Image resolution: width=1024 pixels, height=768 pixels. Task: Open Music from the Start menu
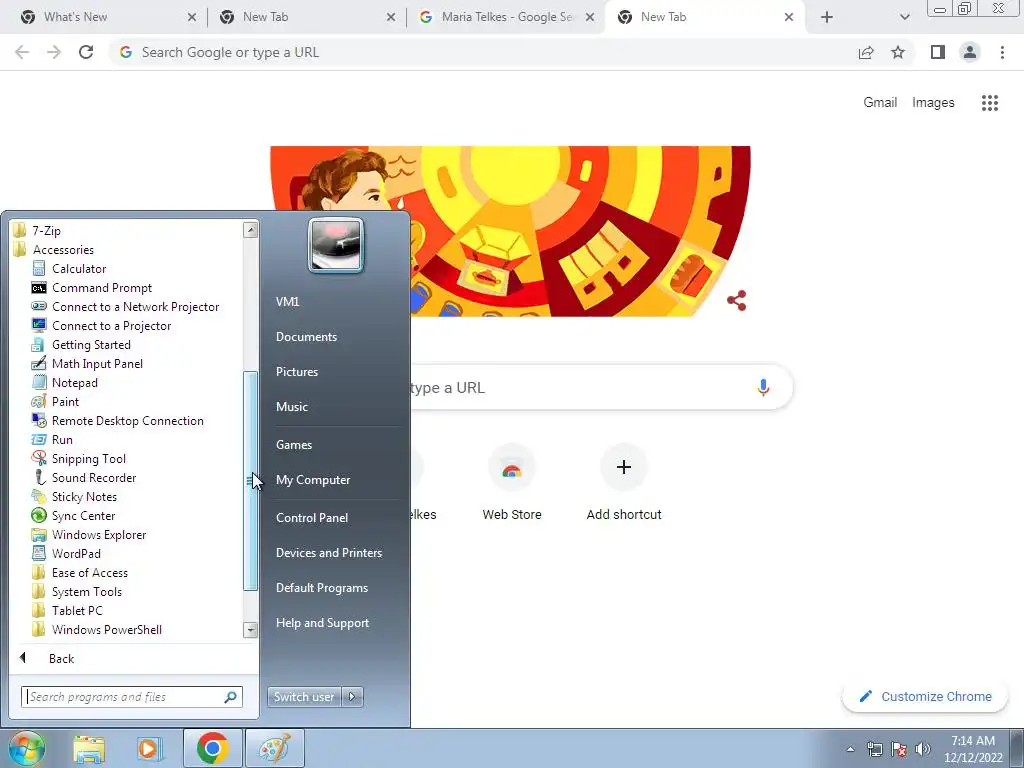click(x=292, y=407)
